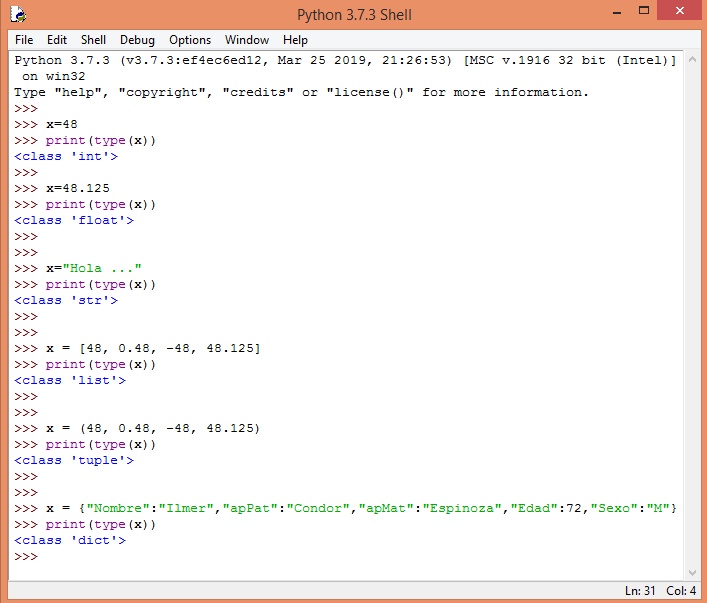This screenshot has width=707, height=603.
Task: Click the Col: 4 status bar indicator
Action: (x=681, y=591)
